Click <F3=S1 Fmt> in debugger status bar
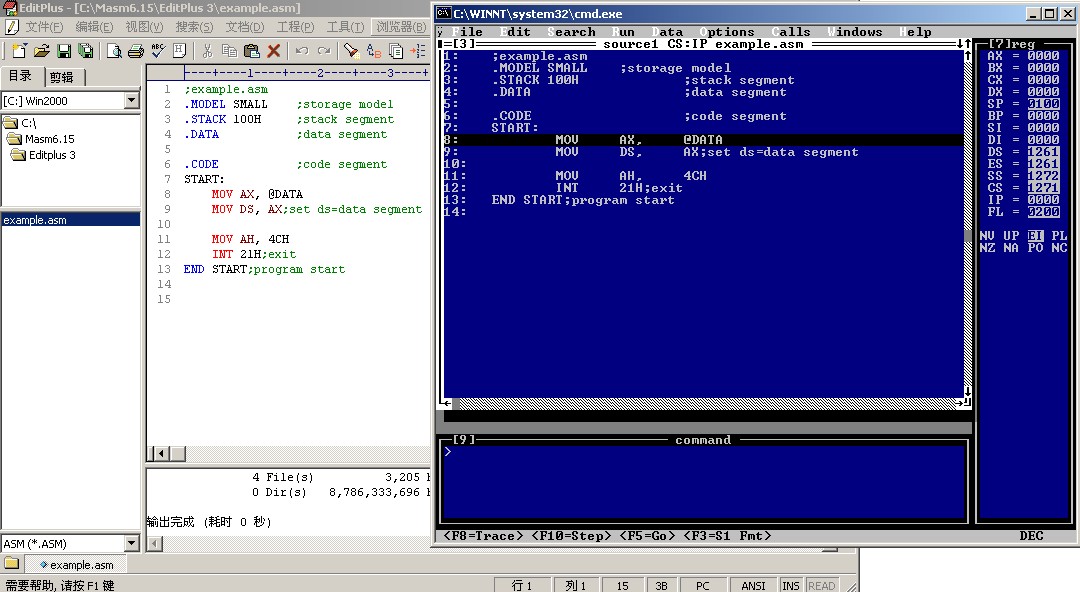The height and width of the screenshot is (592, 1080). [x=727, y=535]
